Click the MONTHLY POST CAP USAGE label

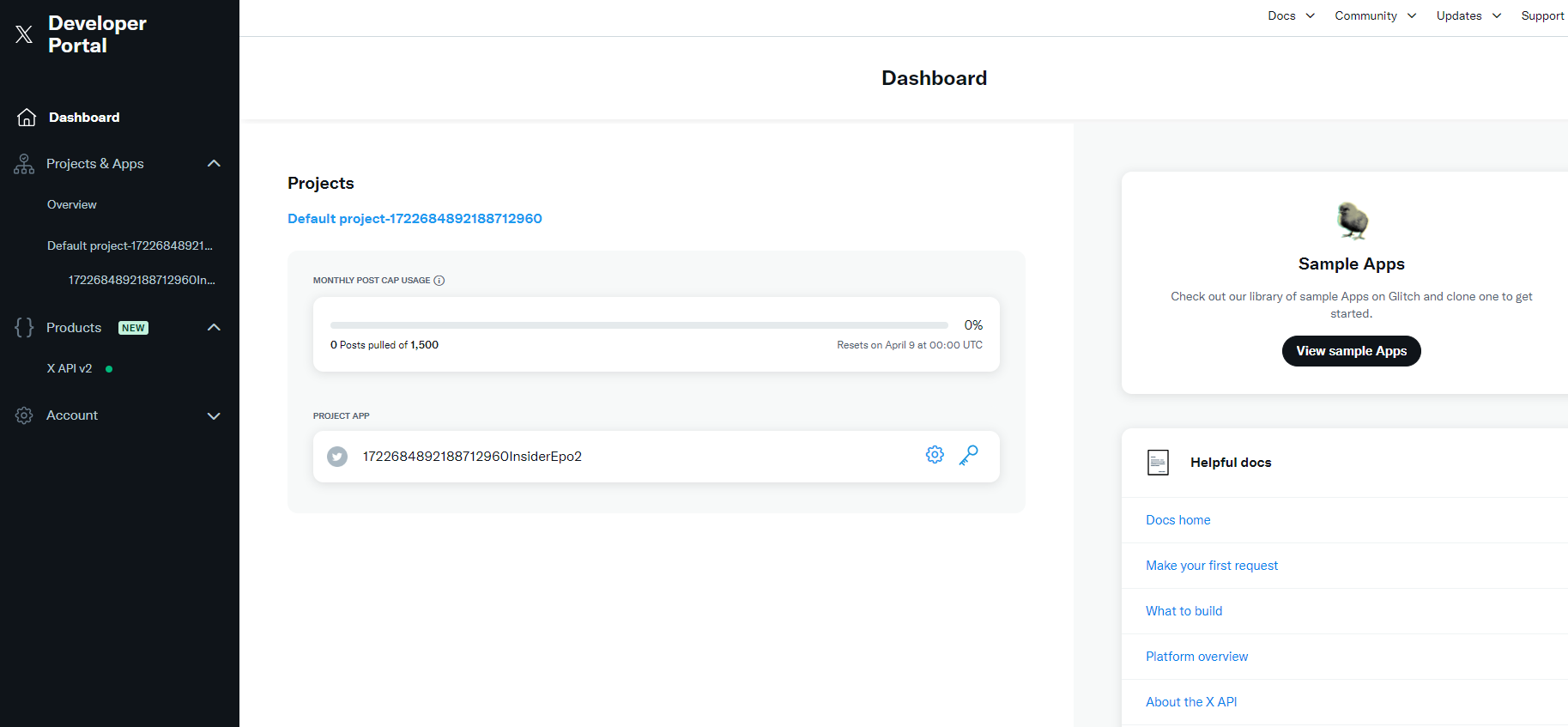click(372, 281)
